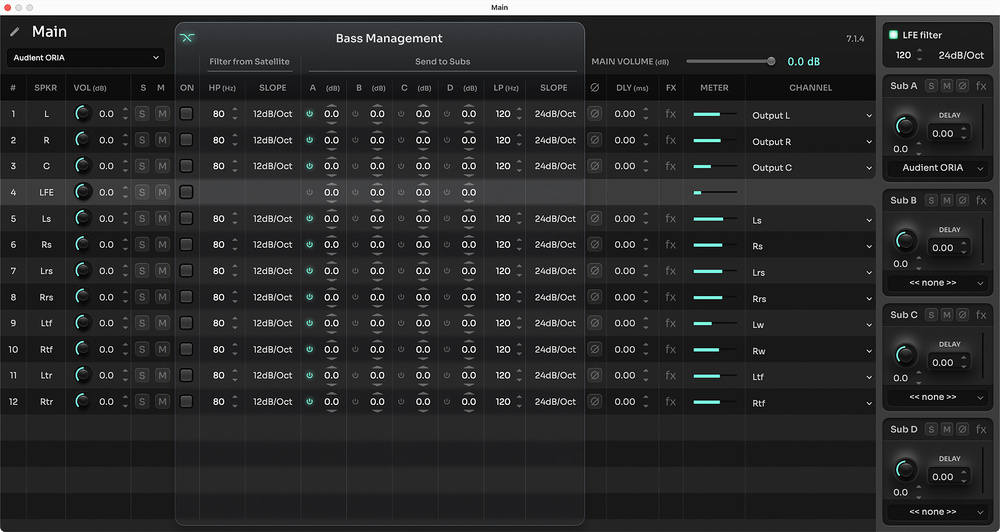
Task: Click the Main Volume slider handle
Action: click(x=771, y=61)
